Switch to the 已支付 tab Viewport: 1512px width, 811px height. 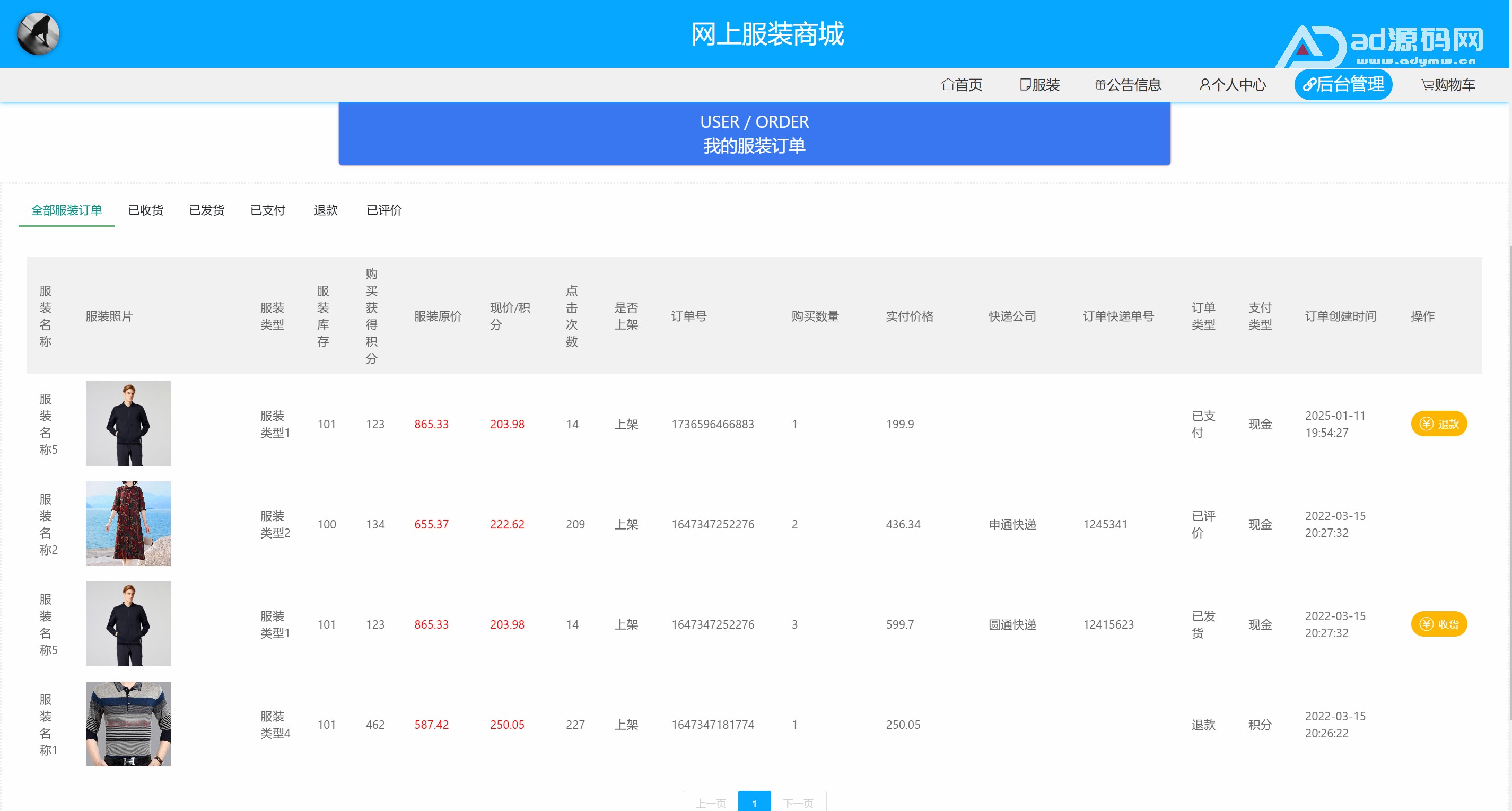point(268,210)
